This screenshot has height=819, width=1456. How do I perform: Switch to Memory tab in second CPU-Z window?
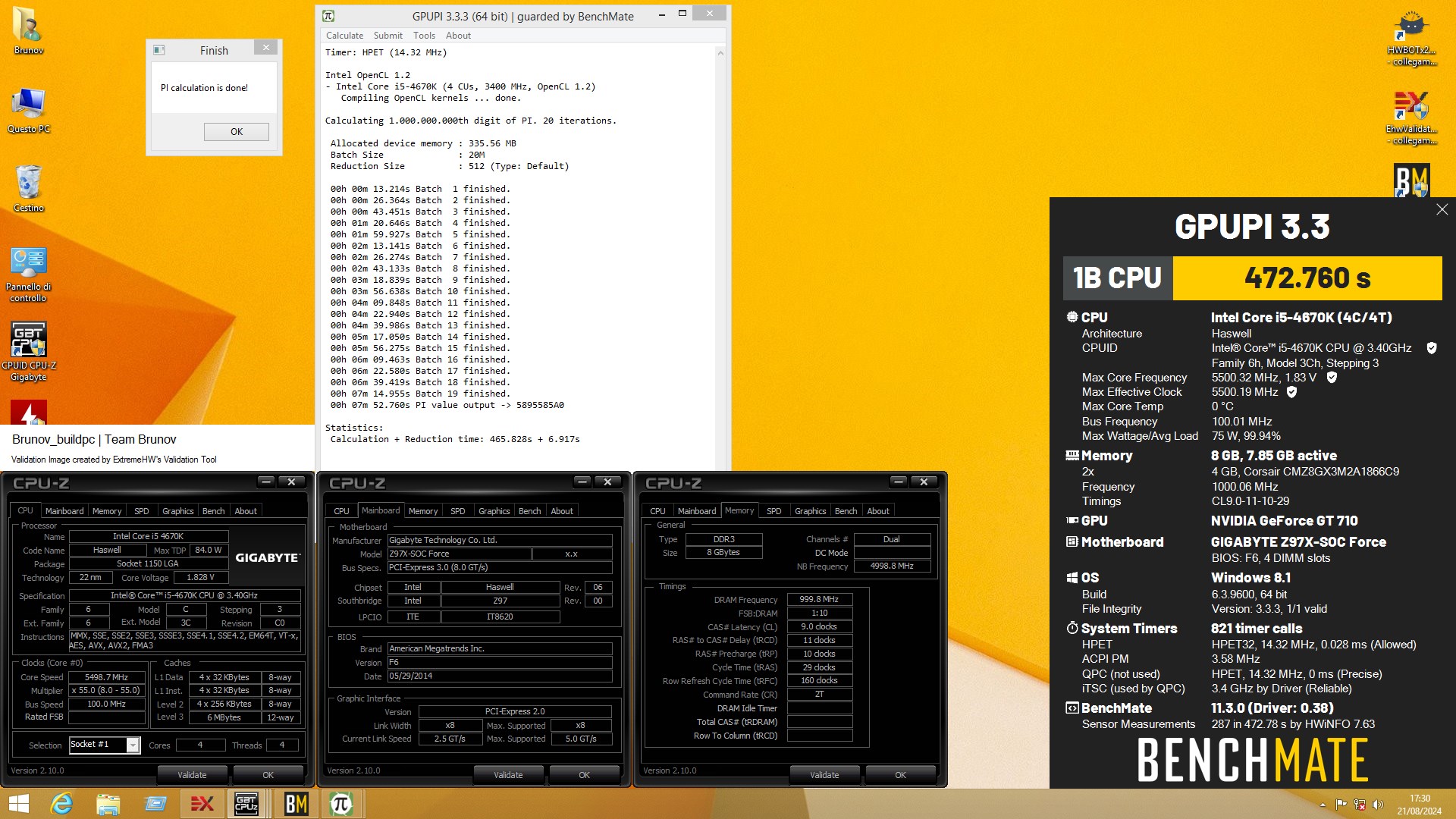423,511
